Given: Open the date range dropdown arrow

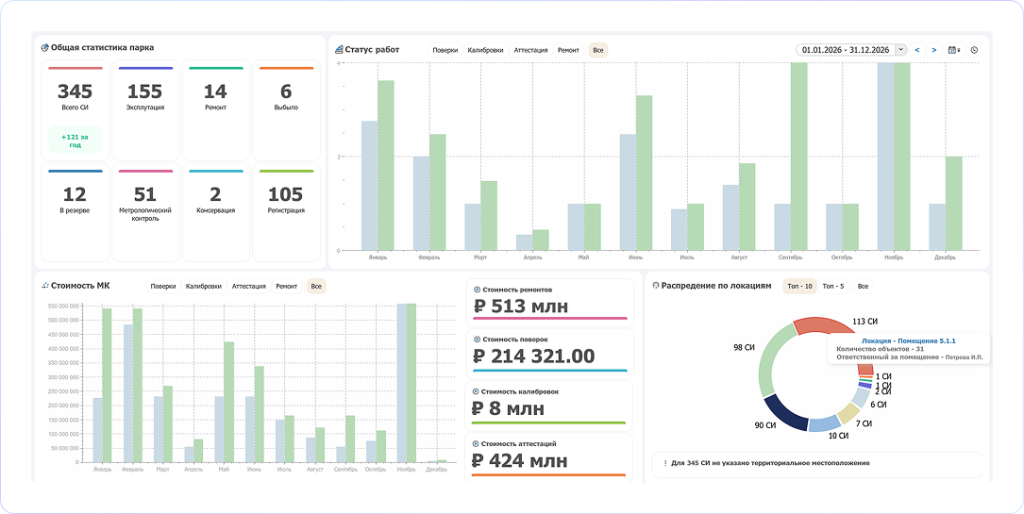Looking at the screenshot, I should point(901,50).
